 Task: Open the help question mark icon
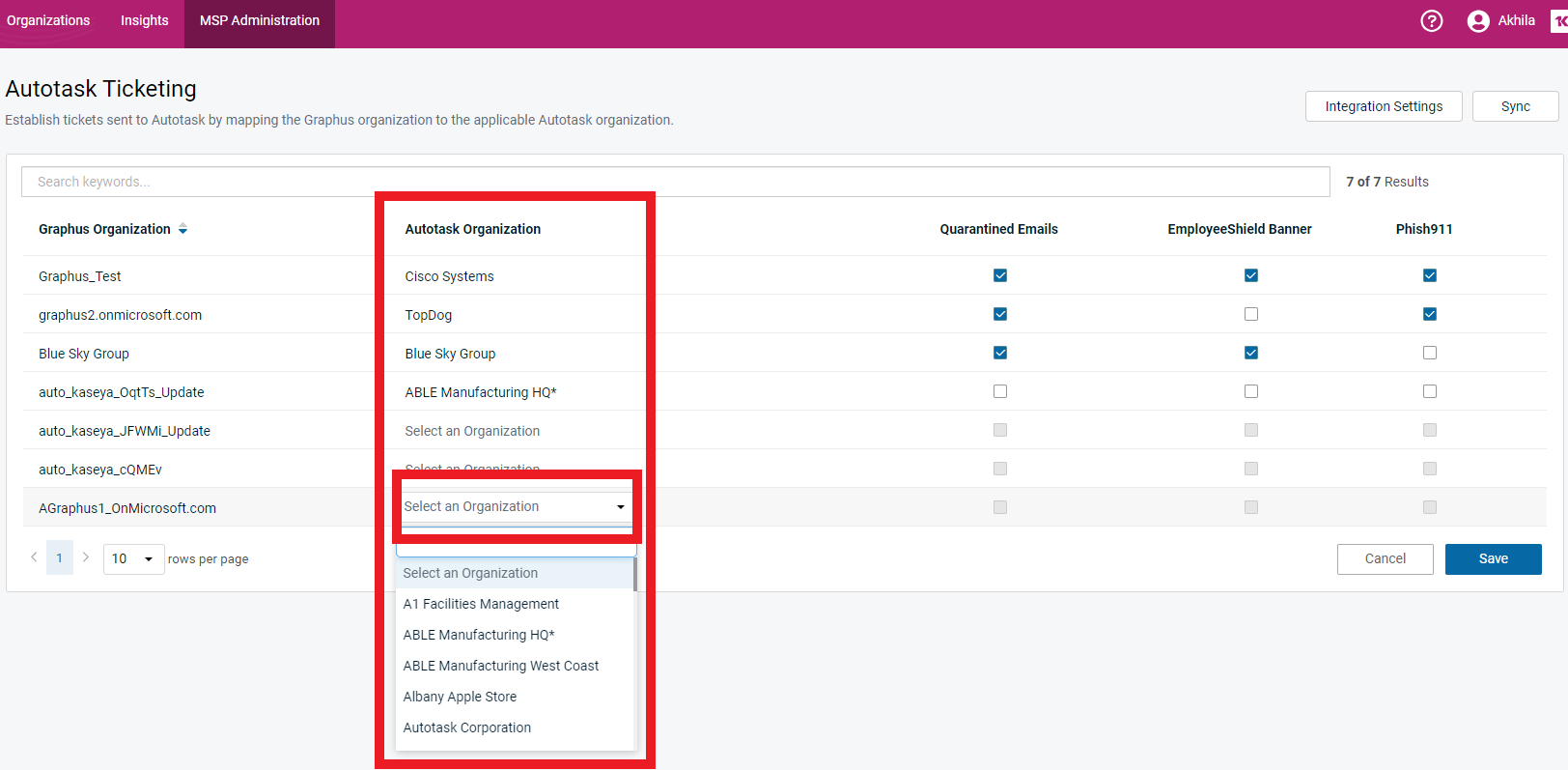click(1432, 20)
